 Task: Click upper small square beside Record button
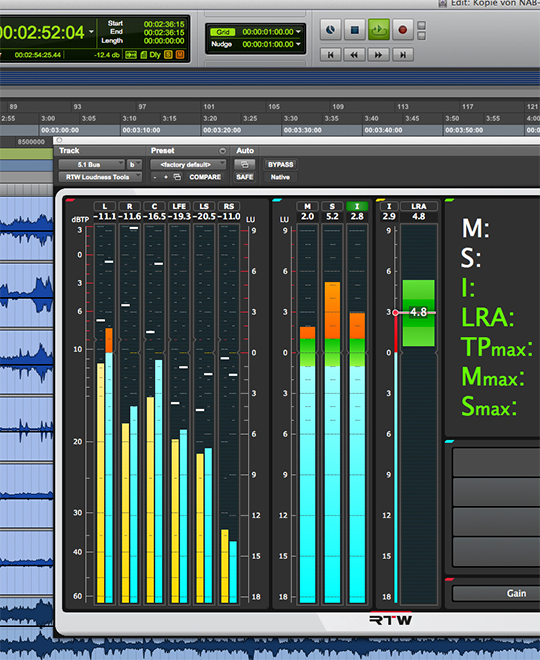421,25
